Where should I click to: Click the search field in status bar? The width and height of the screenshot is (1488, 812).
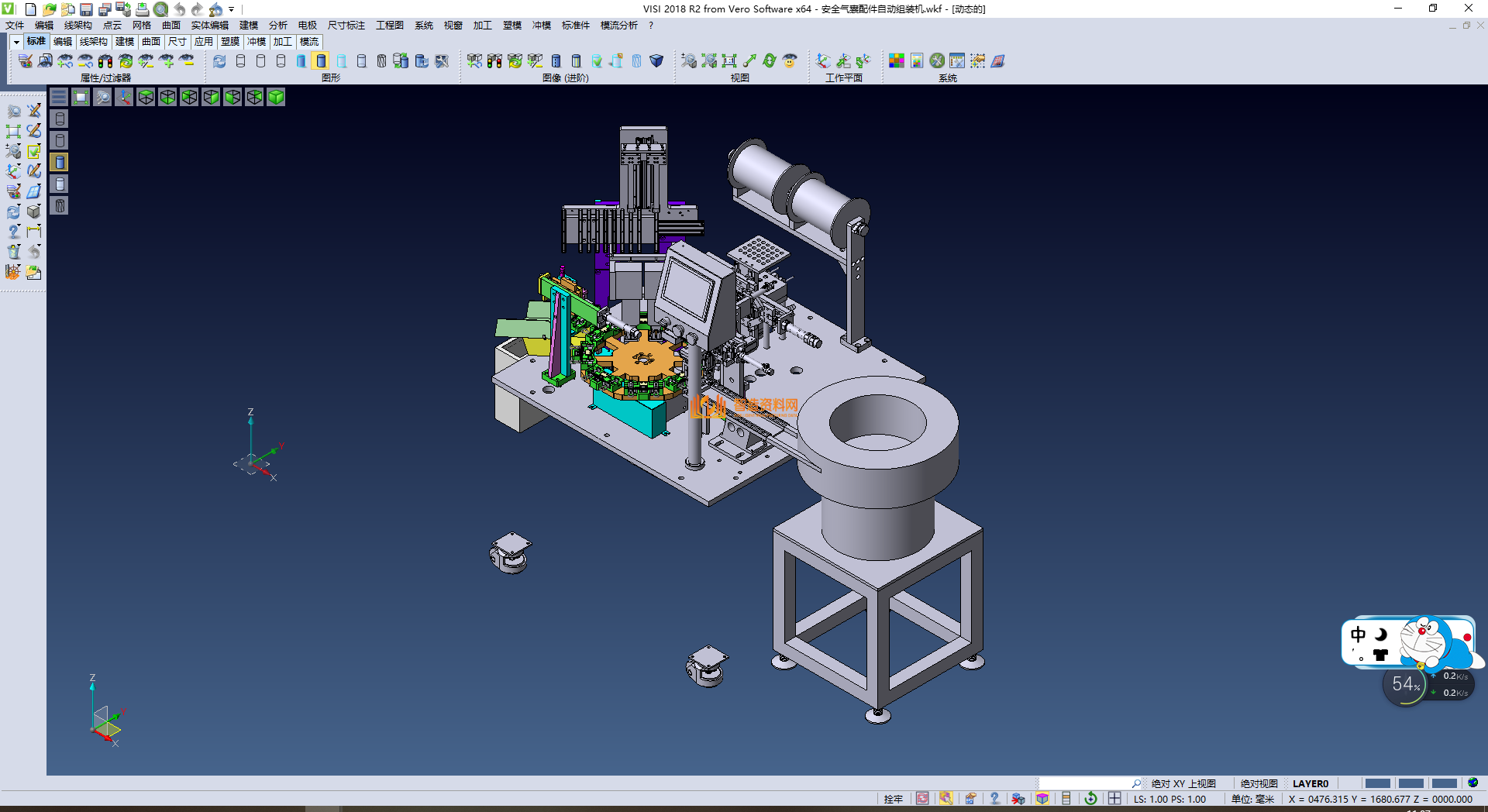(x=1085, y=783)
